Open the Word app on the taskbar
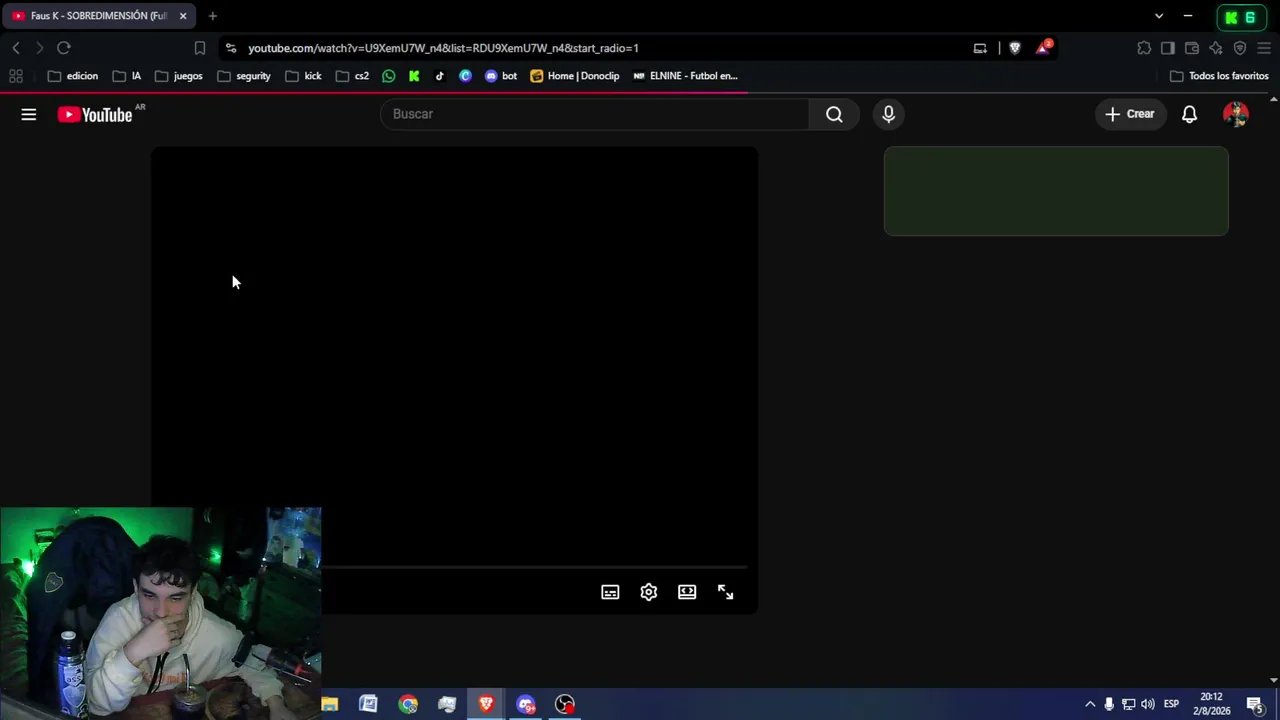This screenshot has height=720, width=1280. coord(369,704)
